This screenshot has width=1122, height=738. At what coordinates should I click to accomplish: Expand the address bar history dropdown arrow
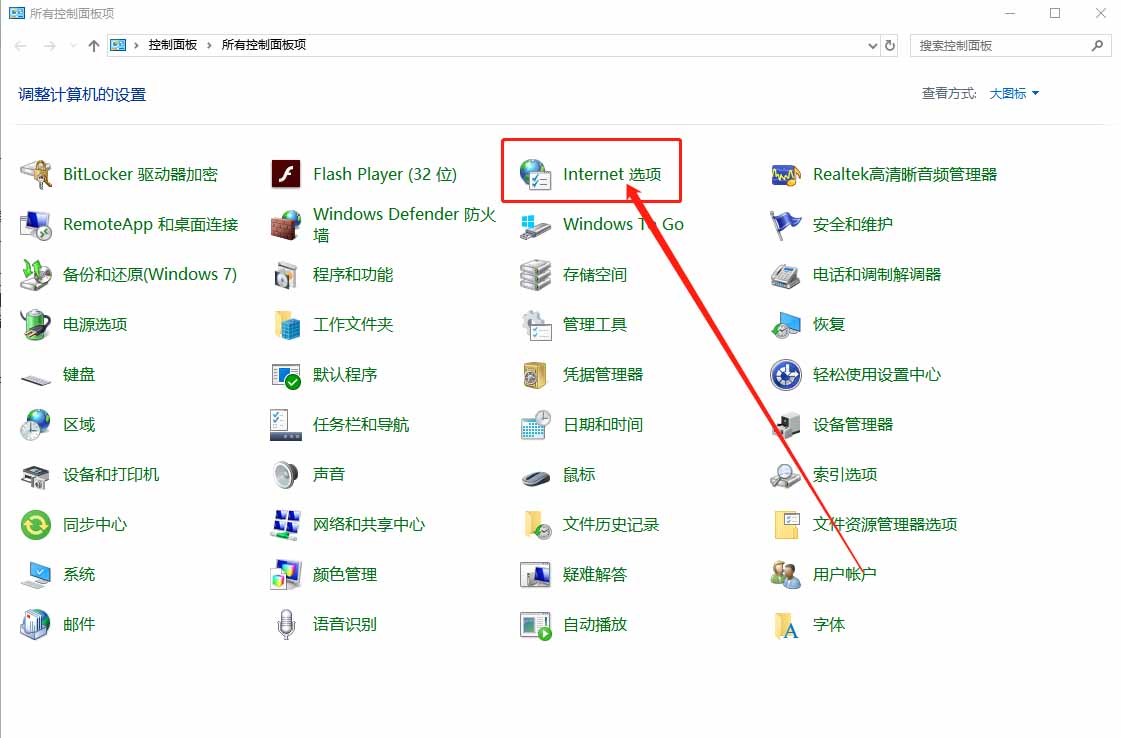(x=872, y=45)
